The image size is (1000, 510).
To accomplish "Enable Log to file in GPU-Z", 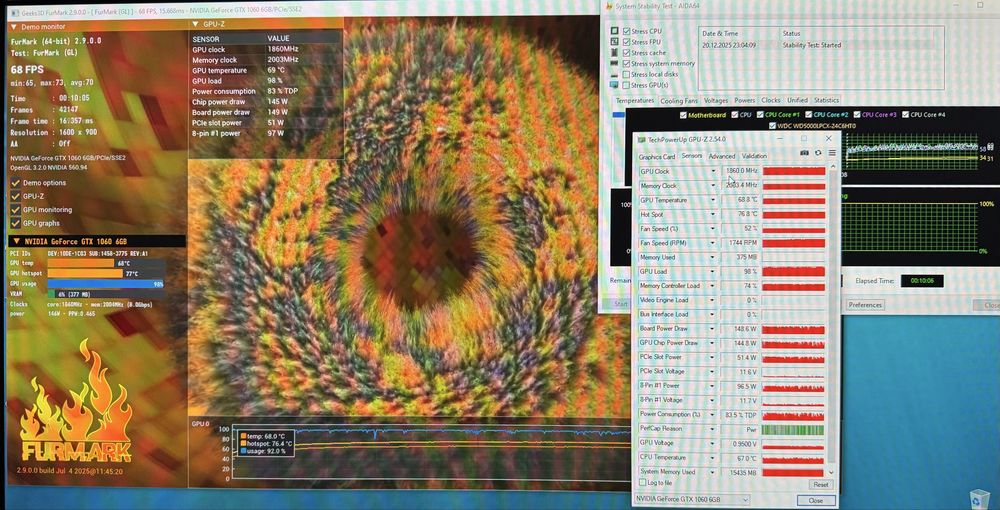I will click(x=643, y=484).
